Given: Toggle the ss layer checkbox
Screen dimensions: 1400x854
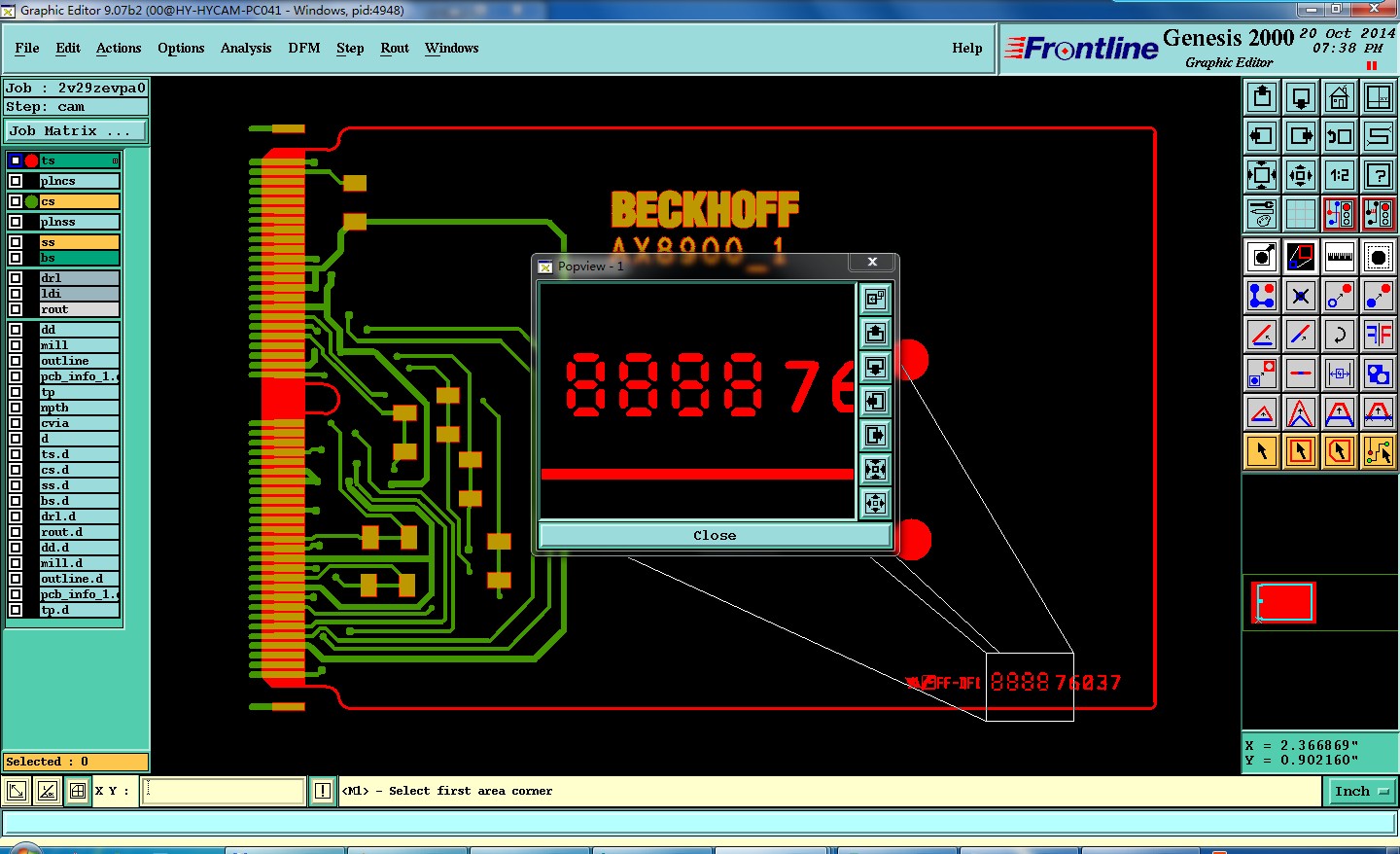Looking at the screenshot, I should click(16, 242).
